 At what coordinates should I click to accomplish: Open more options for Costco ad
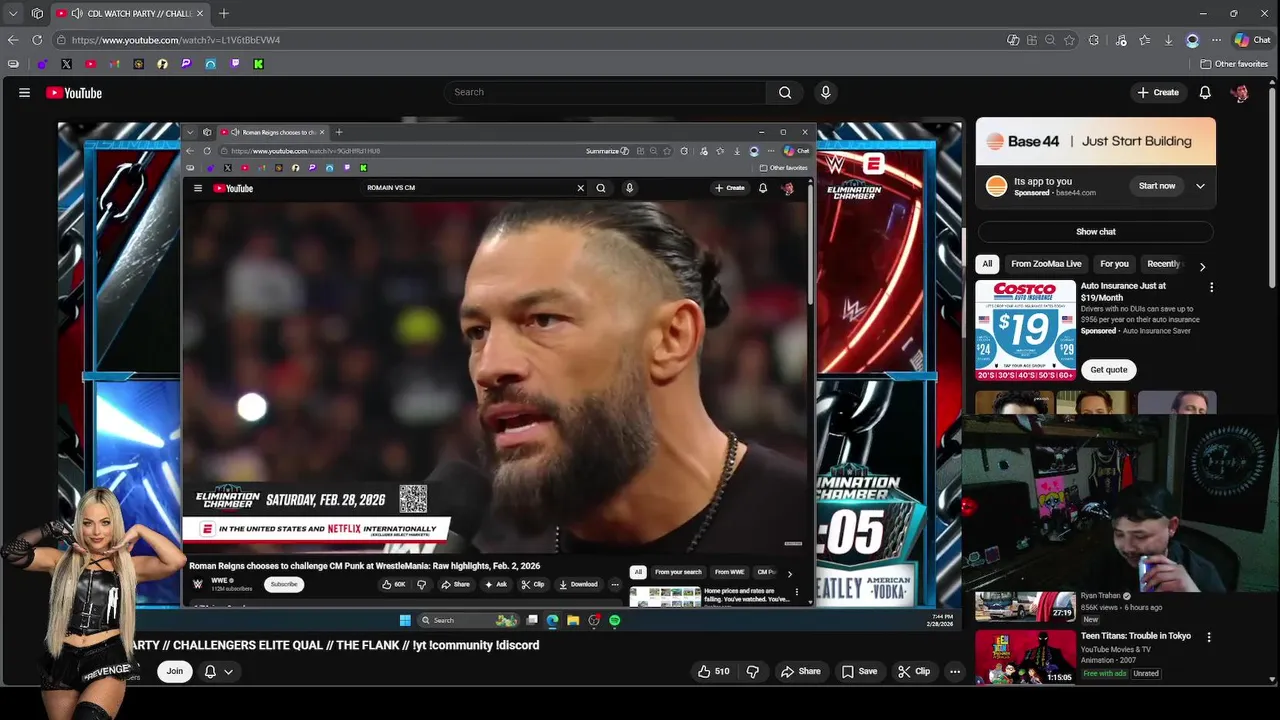[1211, 287]
